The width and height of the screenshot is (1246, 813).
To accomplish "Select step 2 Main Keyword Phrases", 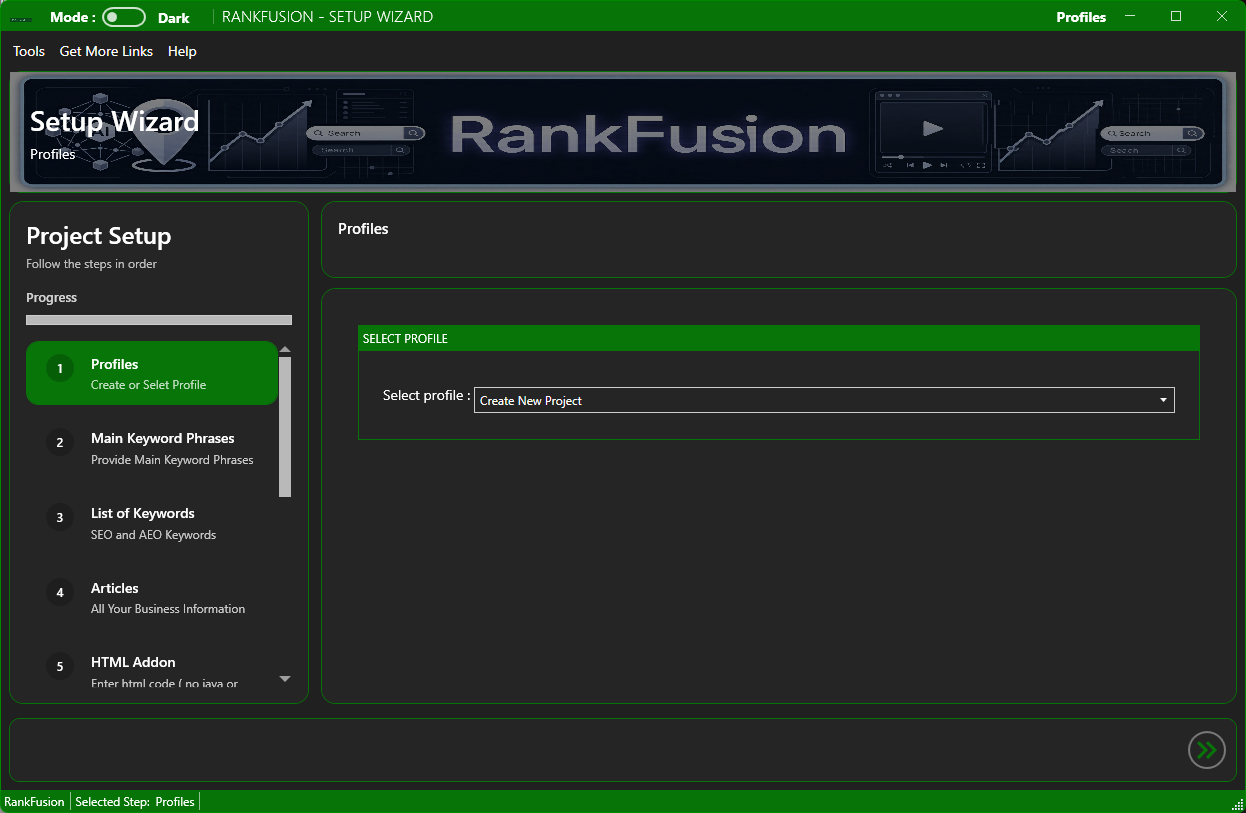I will 152,448.
